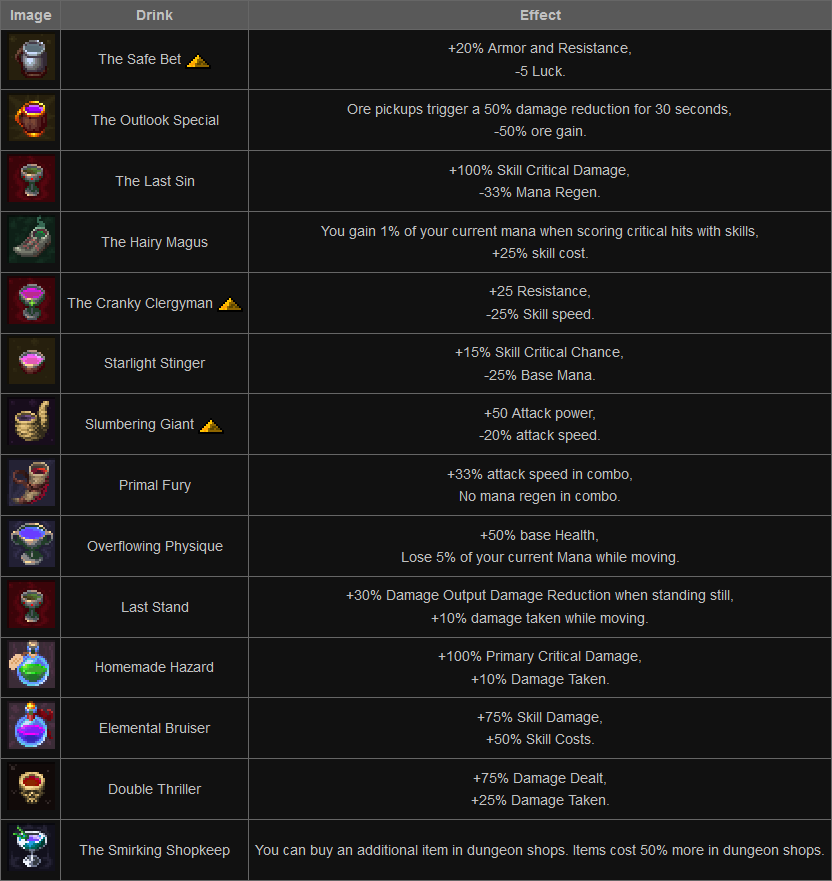Screen dimensions: 832x881
Task: Click the Overflowing Physique goblet icon
Action: (x=32, y=546)
